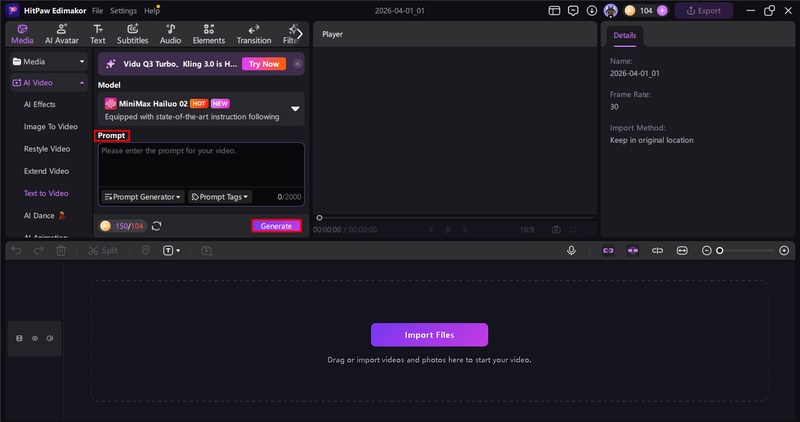Step to previous frame in player
This screenshot has width=800, height=422.
click(432, 230)
